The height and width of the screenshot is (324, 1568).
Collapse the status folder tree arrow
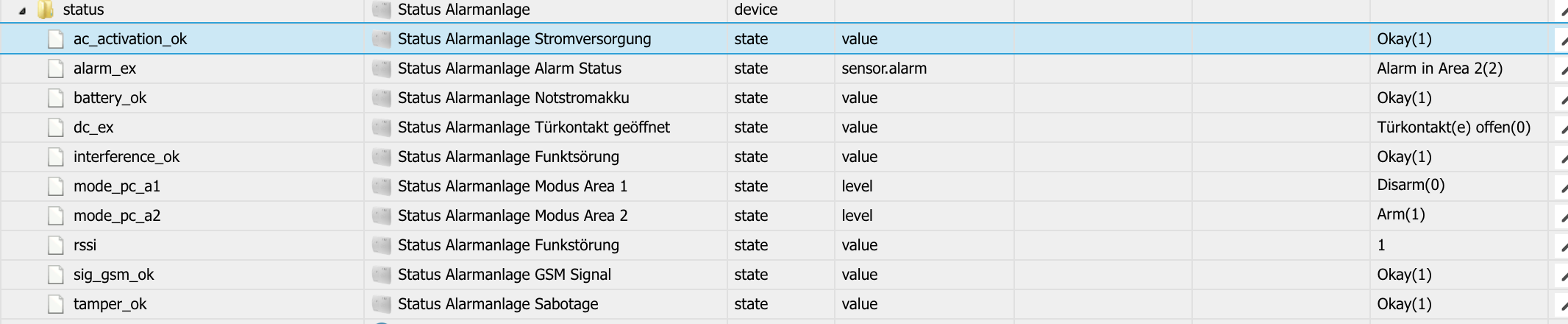[22, 11]
